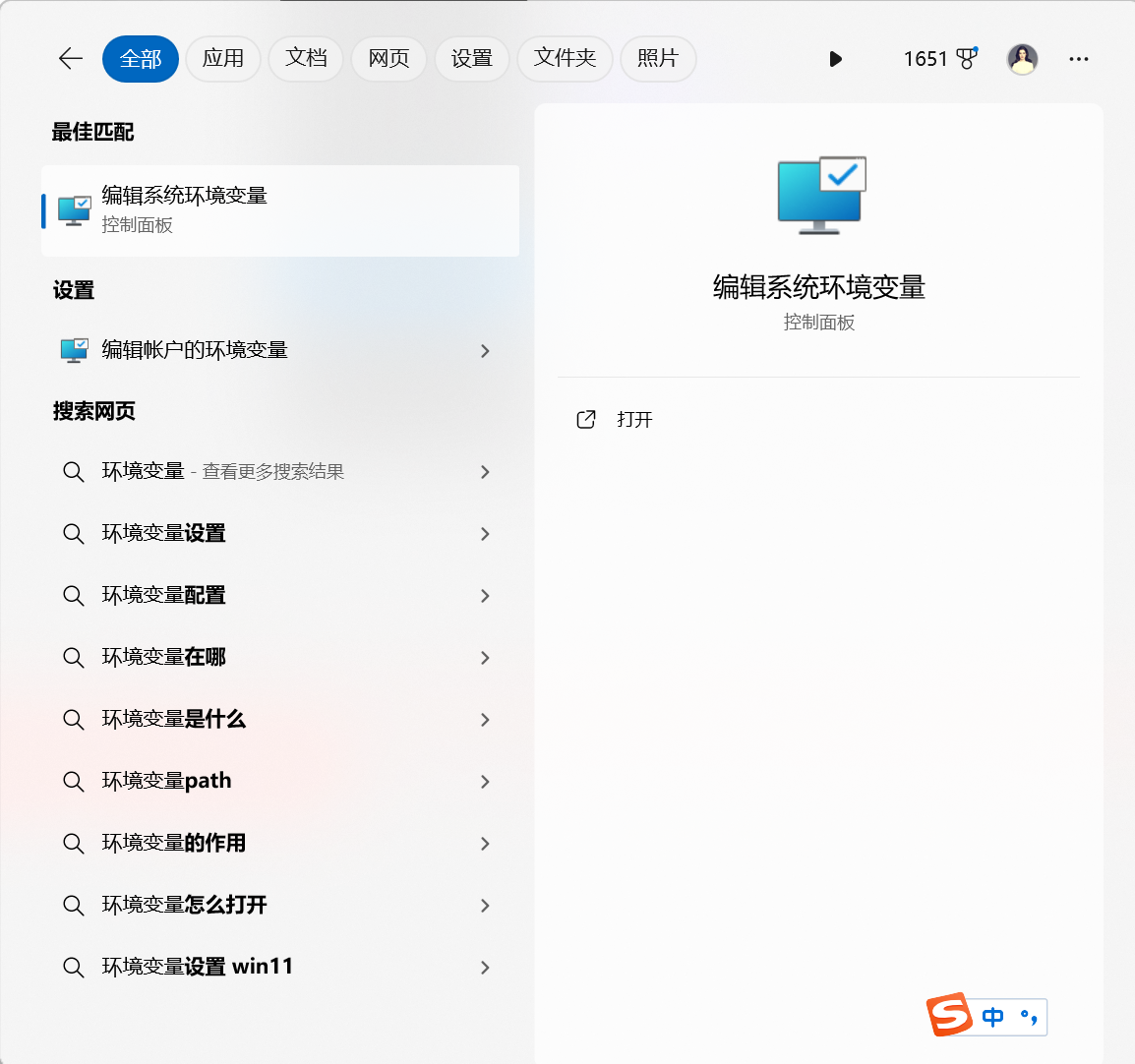Switch to the 应用 filter tab
This screenshot has height=1064, width=1135.
pos(223,59)
